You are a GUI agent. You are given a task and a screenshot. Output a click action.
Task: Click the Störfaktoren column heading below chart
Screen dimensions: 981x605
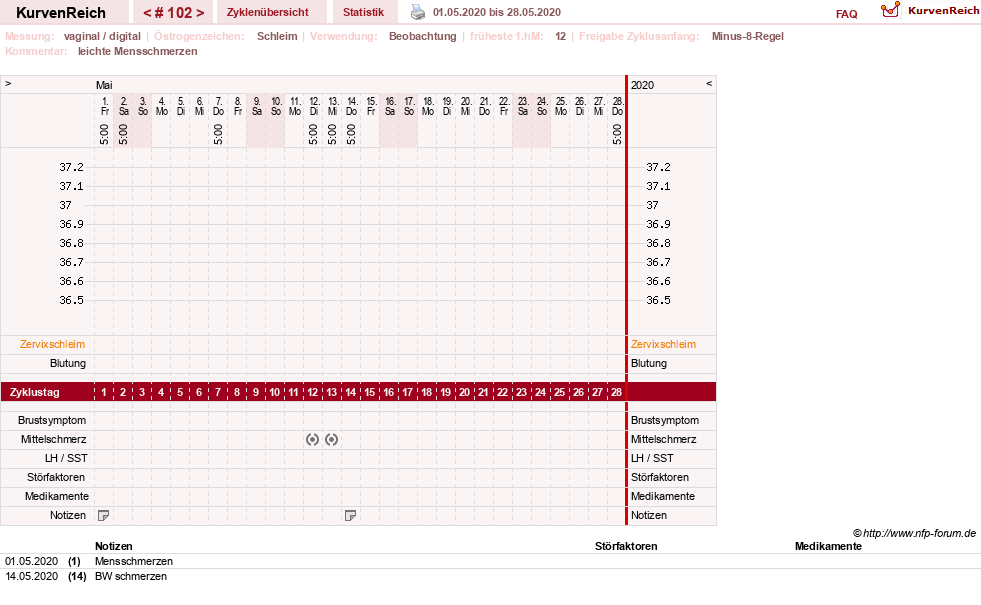click(626, 546)
